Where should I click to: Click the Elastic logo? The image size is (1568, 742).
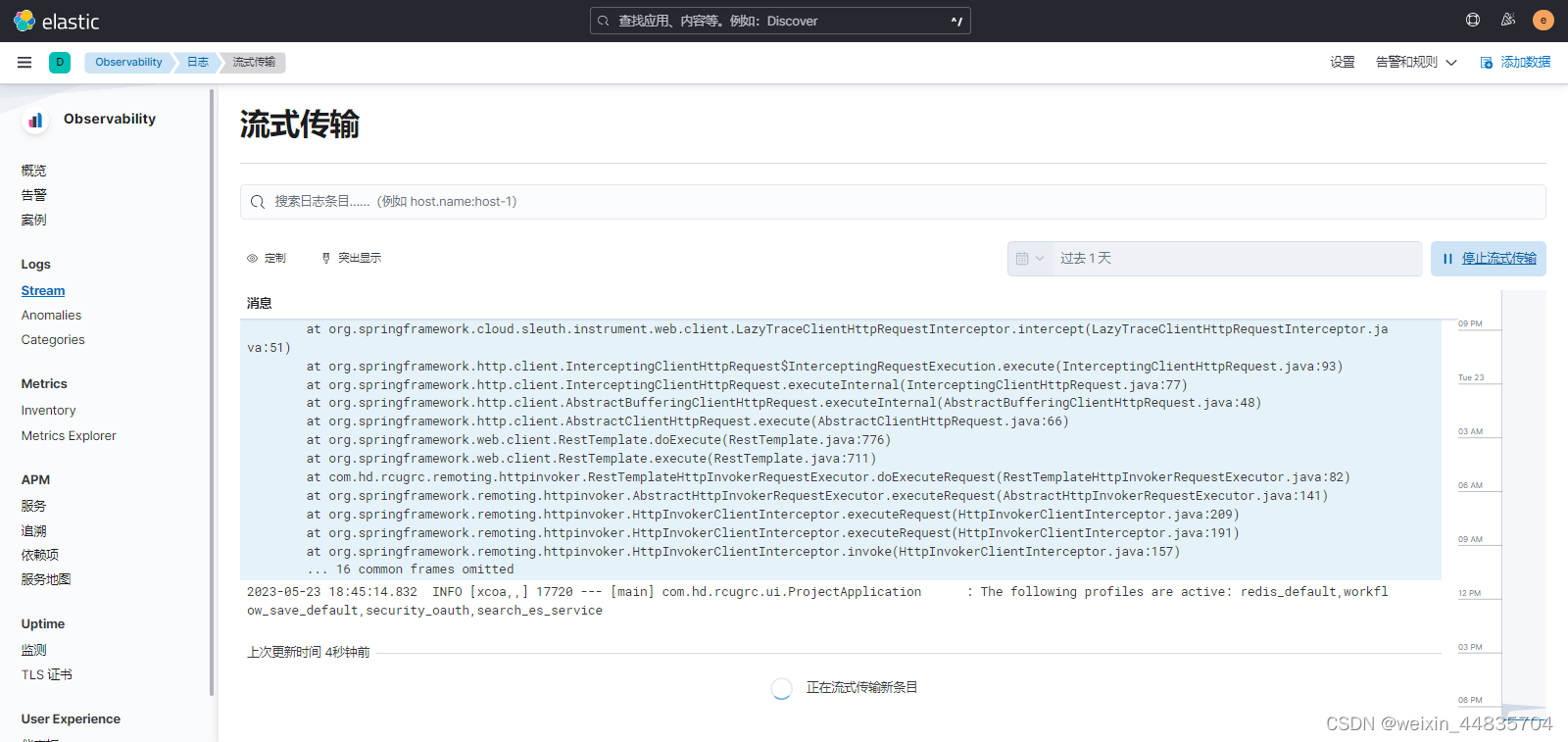point(57,21)
